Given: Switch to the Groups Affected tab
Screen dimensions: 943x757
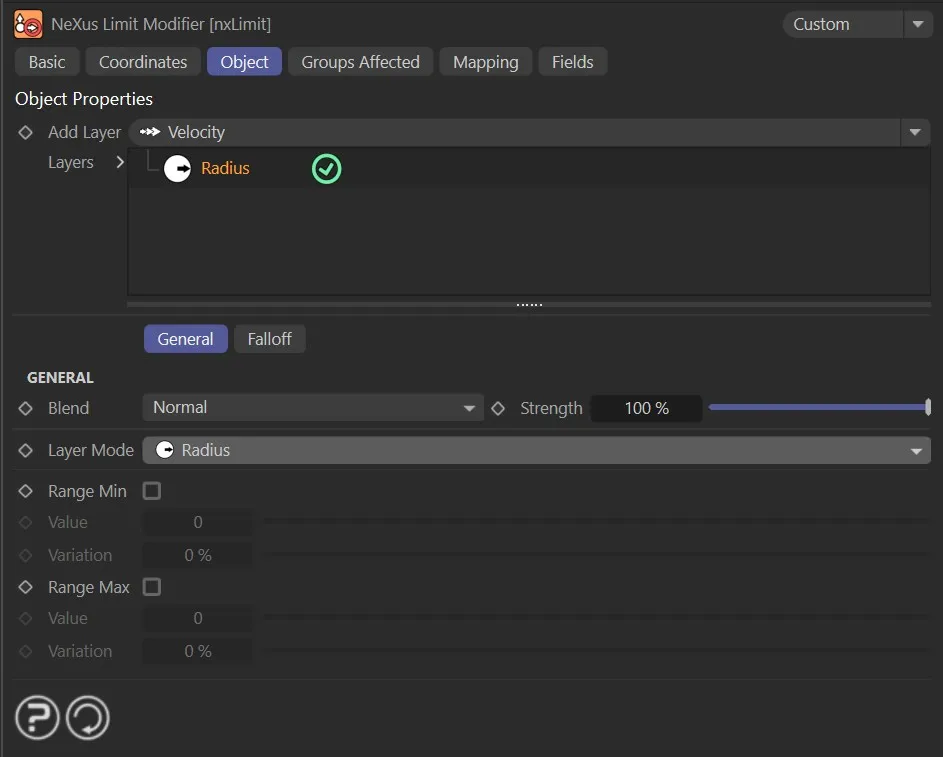Looking at the screenshot, I should pyautogui.click(x=360, y=62).
